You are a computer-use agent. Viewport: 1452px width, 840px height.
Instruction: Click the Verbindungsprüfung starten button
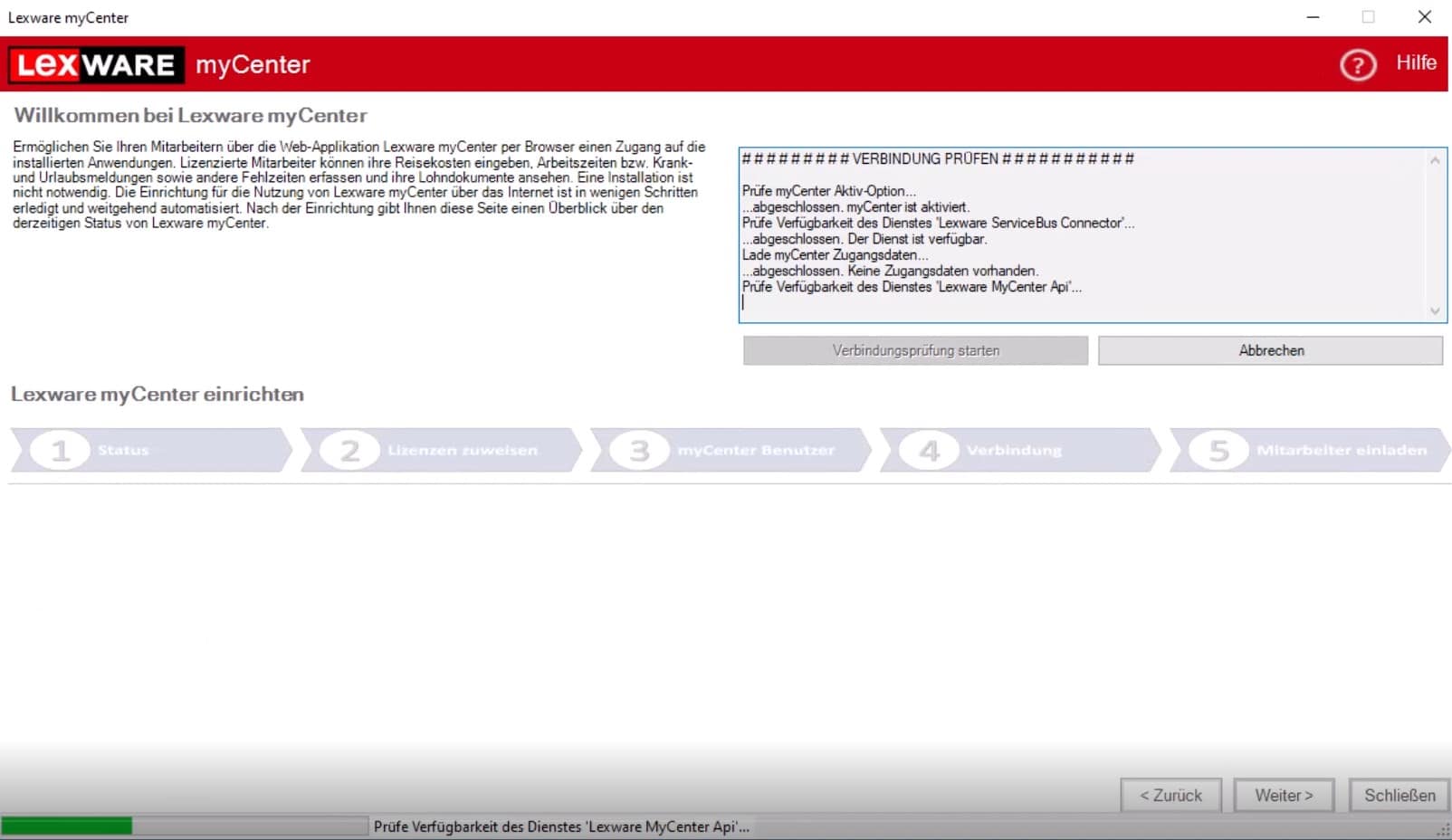(x=915, y=350)
